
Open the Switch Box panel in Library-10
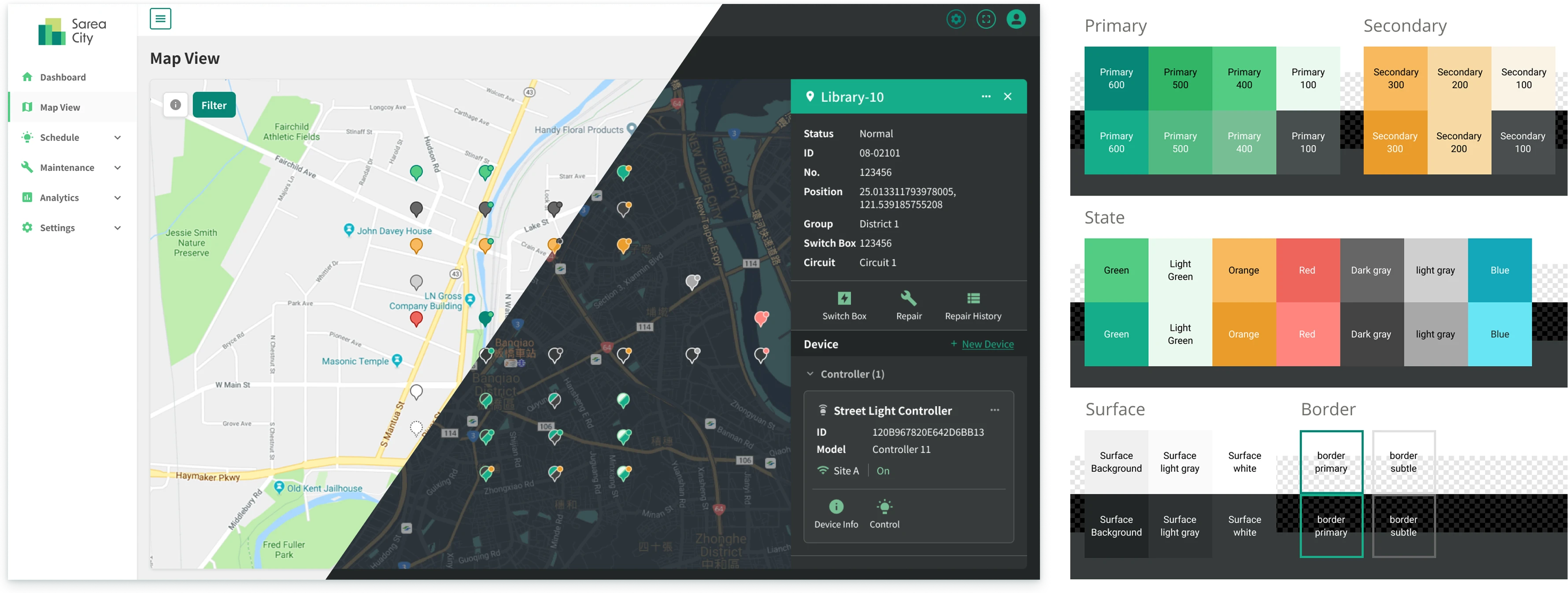[844, 305]
